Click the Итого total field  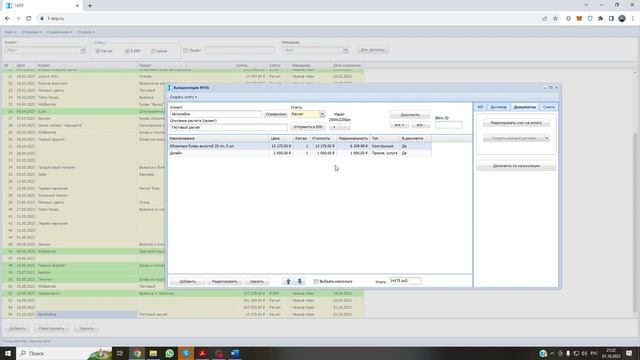[404, 281]
